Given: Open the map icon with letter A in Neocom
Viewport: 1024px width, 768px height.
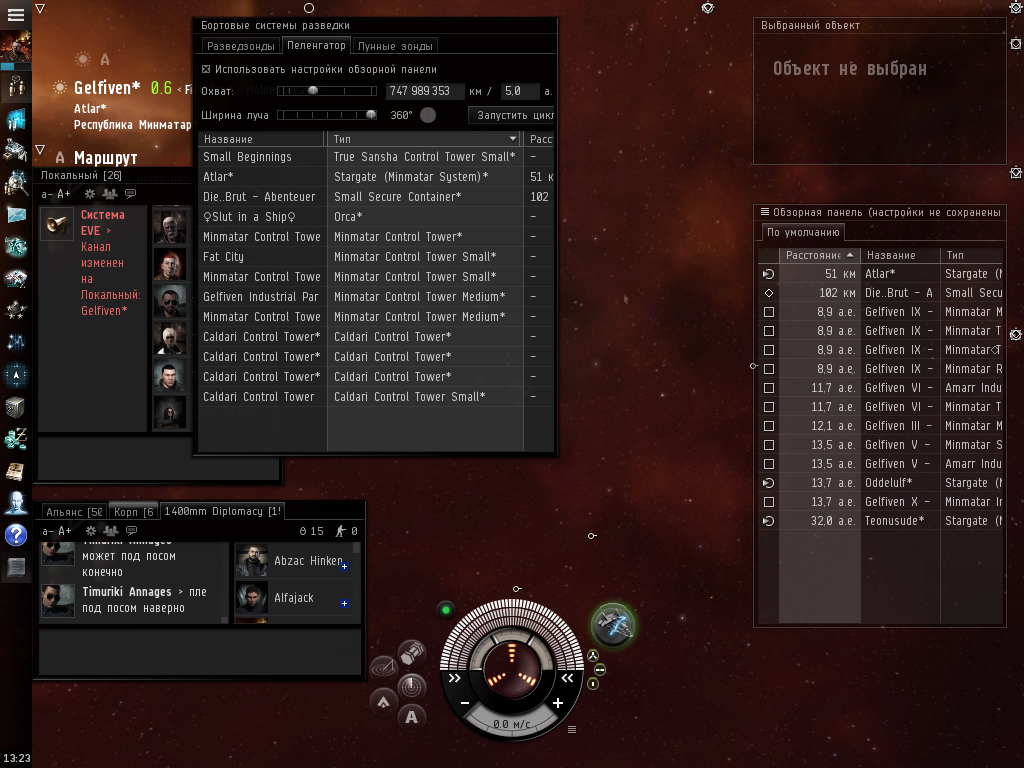Looking at the screenshot, I should 16,375.
